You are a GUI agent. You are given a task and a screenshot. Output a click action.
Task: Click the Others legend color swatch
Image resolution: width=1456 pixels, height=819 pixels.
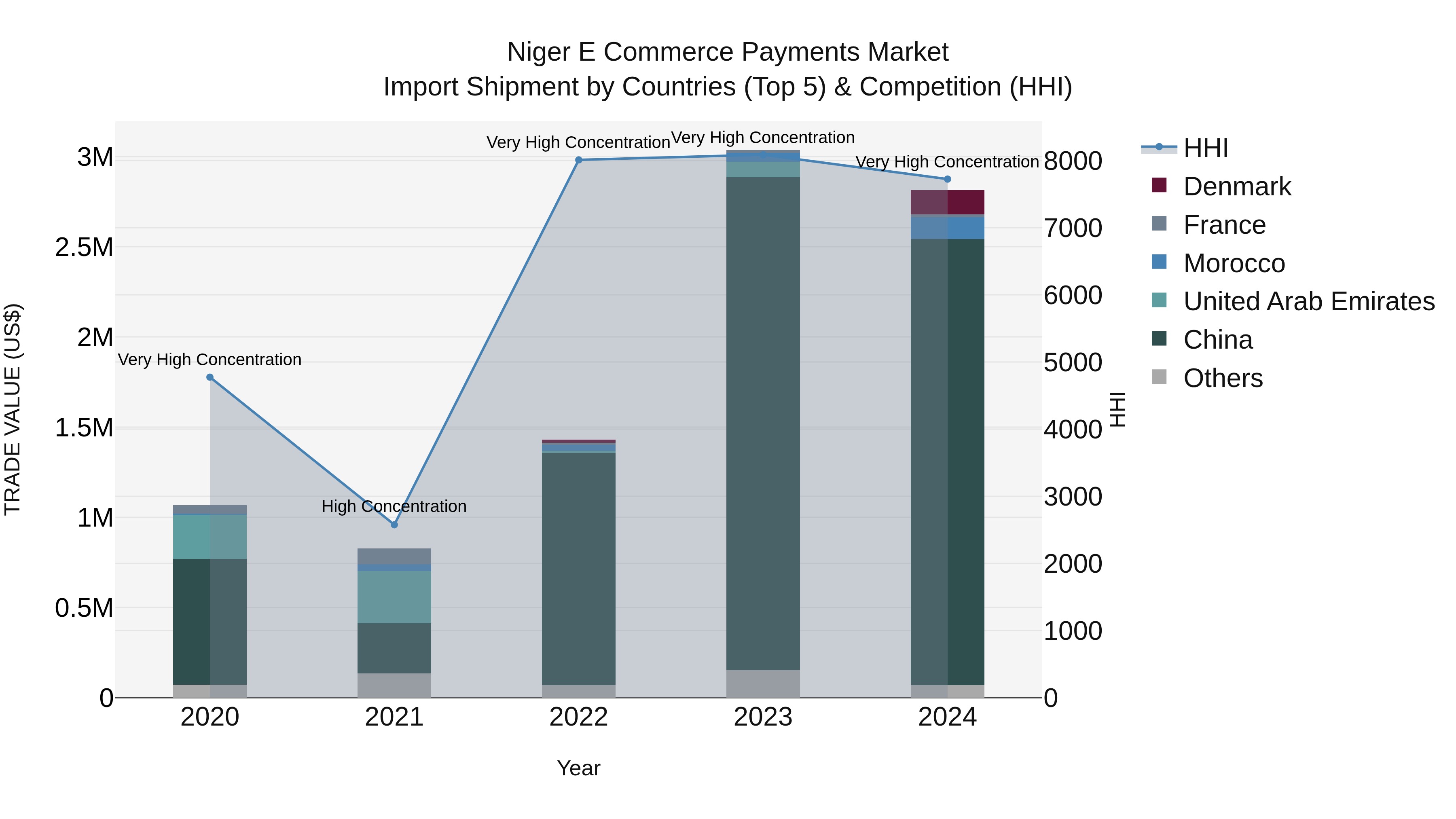(x=1159, y=377)
